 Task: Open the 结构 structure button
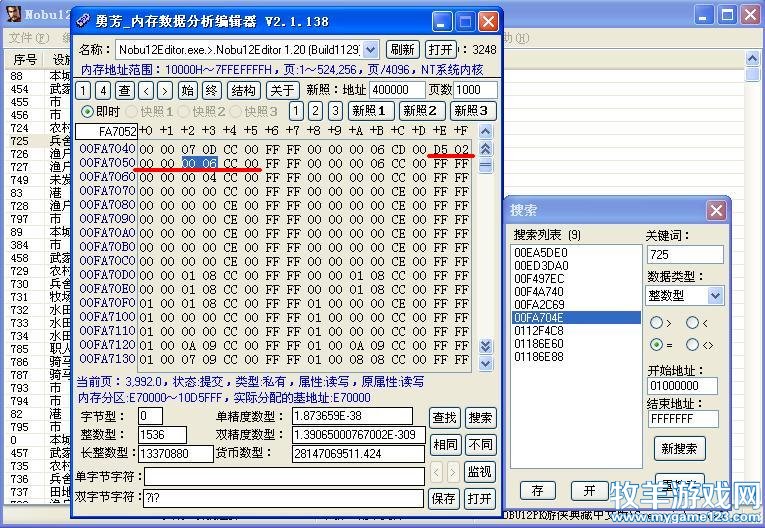tap(243, 90)
